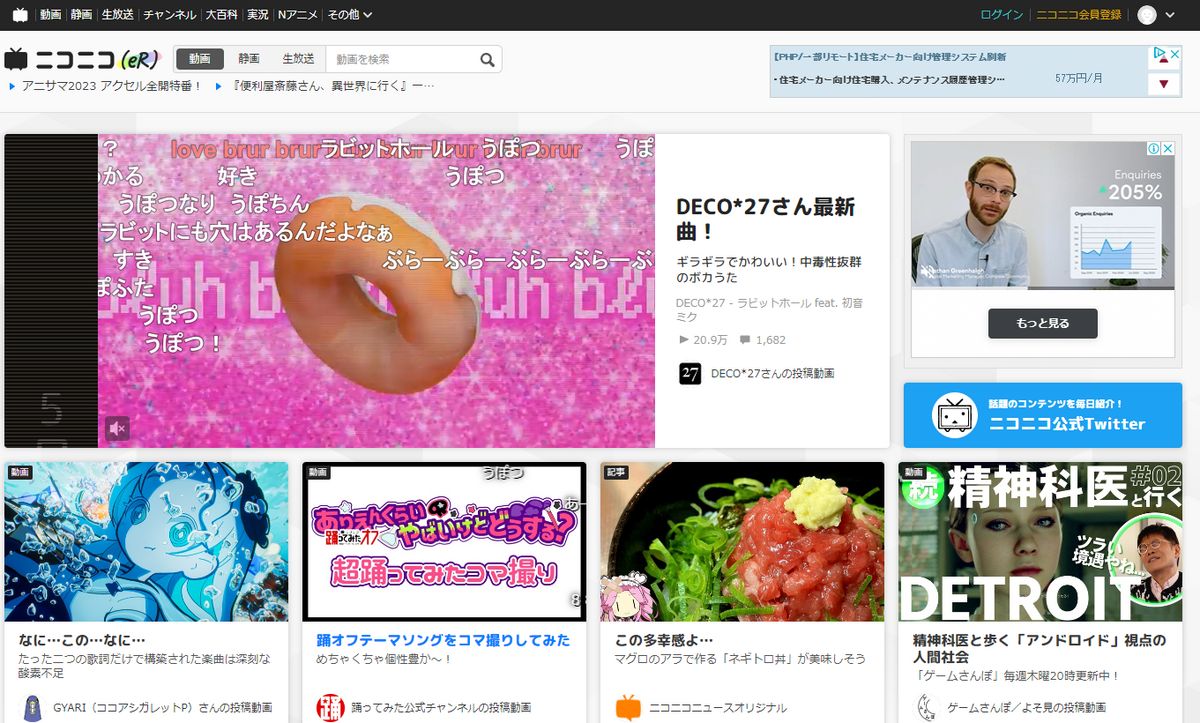Click the ニコニコニュースオリジナル orange icon
Image resolution: width=1200 pixels, height=723 pixels.
coord(628,707)
